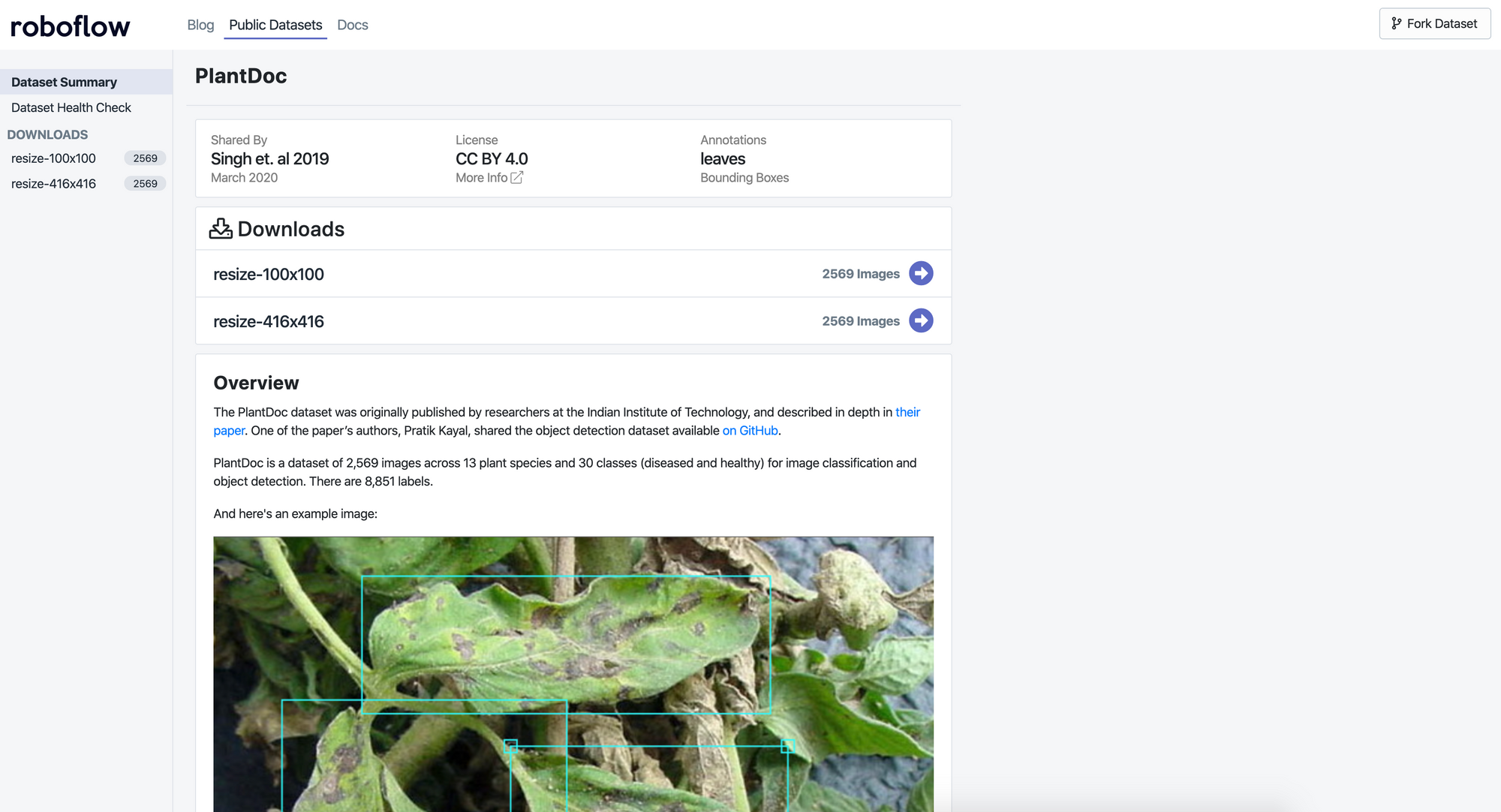Image resolution: width=1501 pixels, height=812 pixels.
Task: Click the arrow icon for resize-416x416 download
Action: point(921,320)
